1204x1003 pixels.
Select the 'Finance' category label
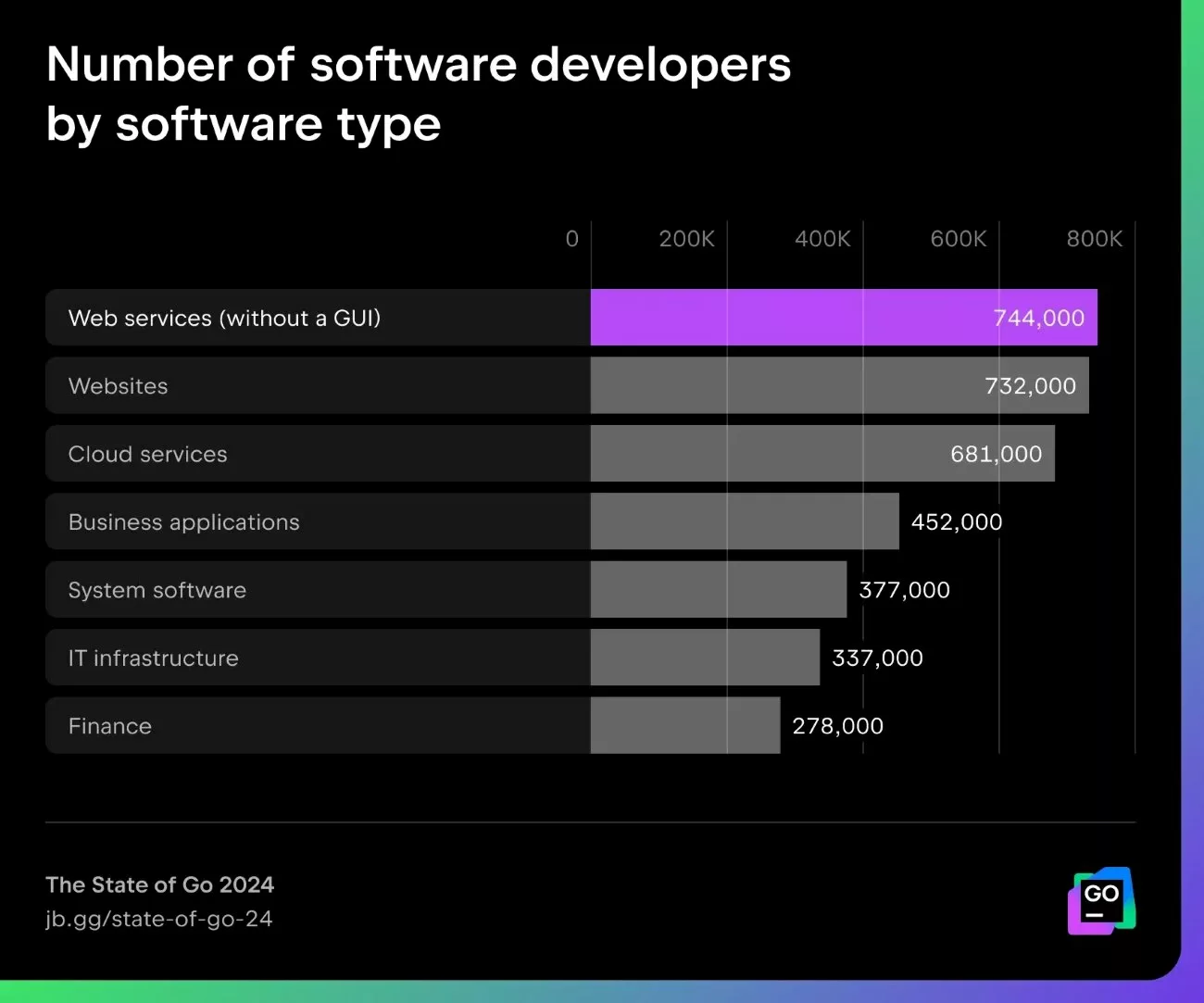click(x=109, y=726)
